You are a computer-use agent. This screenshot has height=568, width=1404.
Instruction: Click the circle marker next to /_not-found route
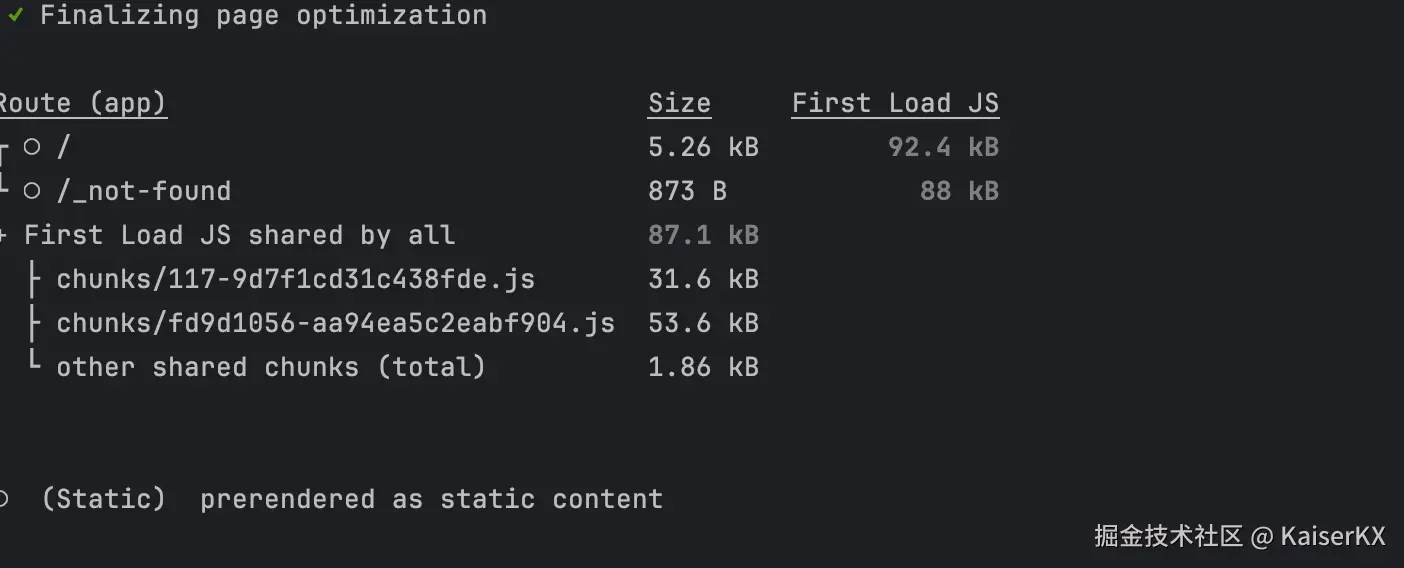click(32, 190)
